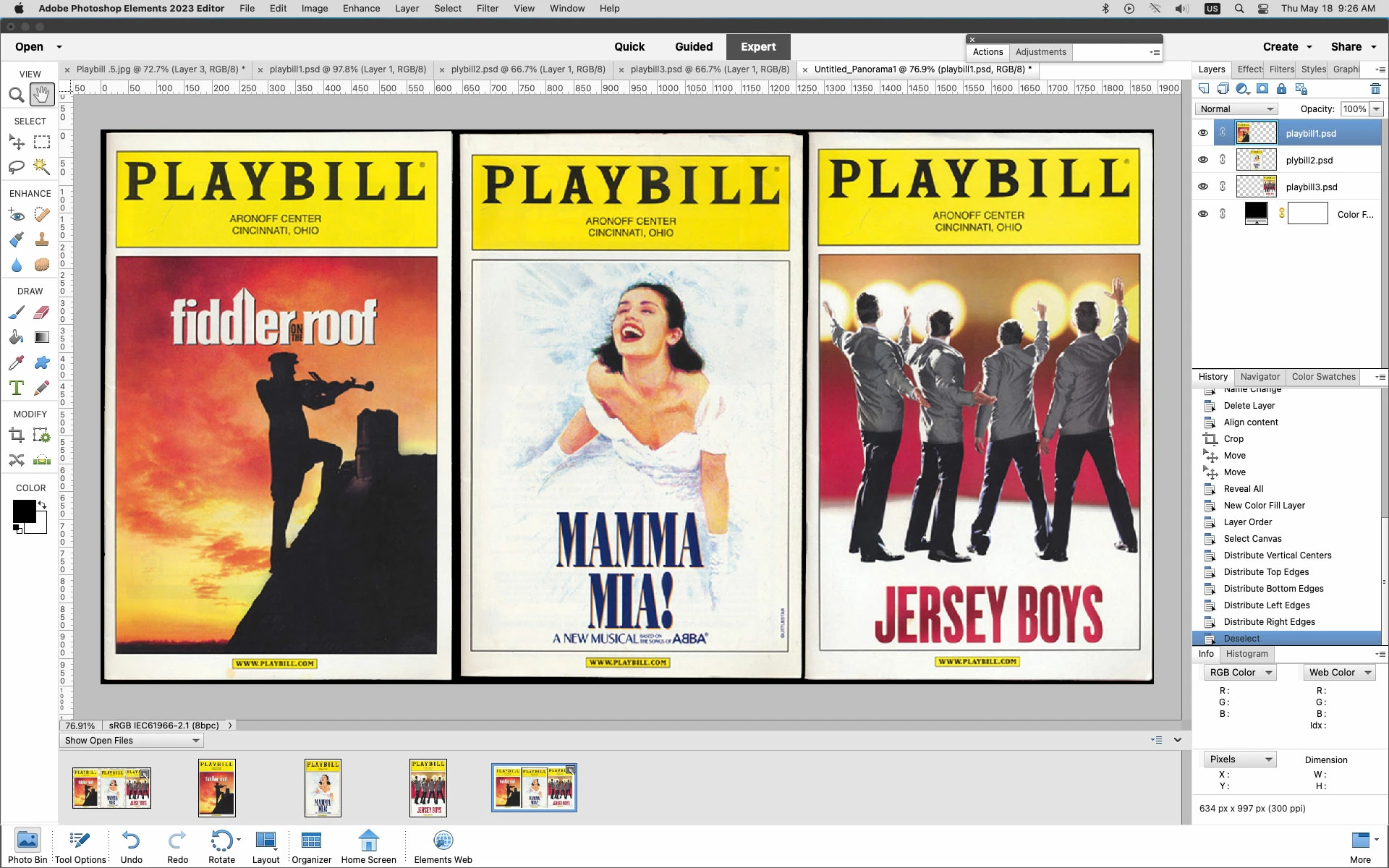1389x868 pixels.
Task: Open the Filter menu
Action: click(487, 9)
